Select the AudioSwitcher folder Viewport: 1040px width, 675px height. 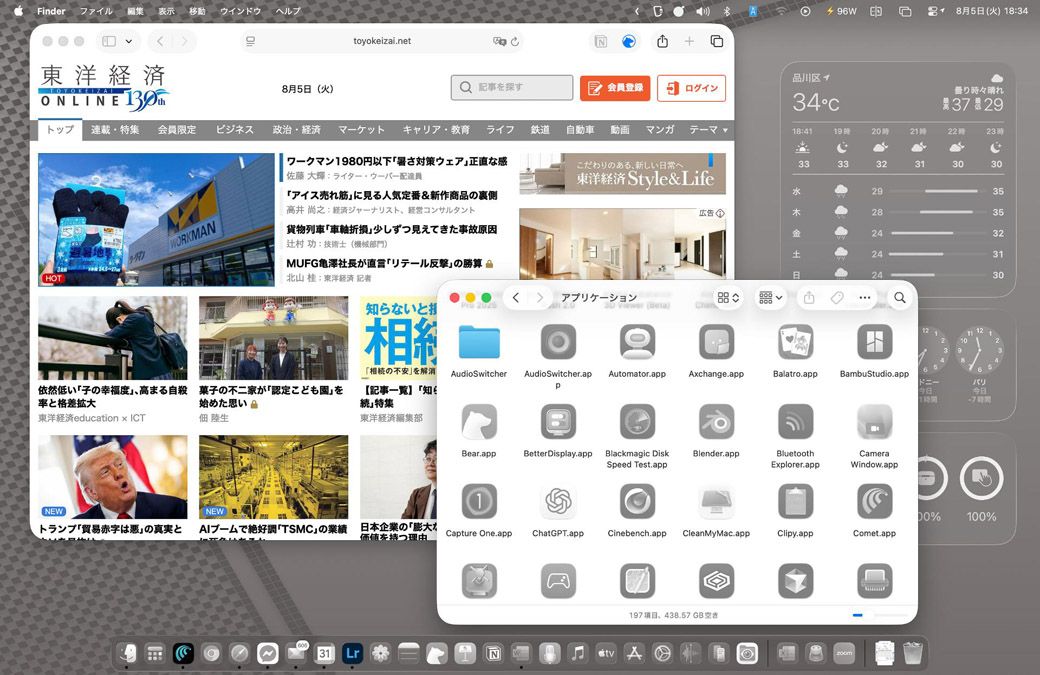tap(479, 342)
